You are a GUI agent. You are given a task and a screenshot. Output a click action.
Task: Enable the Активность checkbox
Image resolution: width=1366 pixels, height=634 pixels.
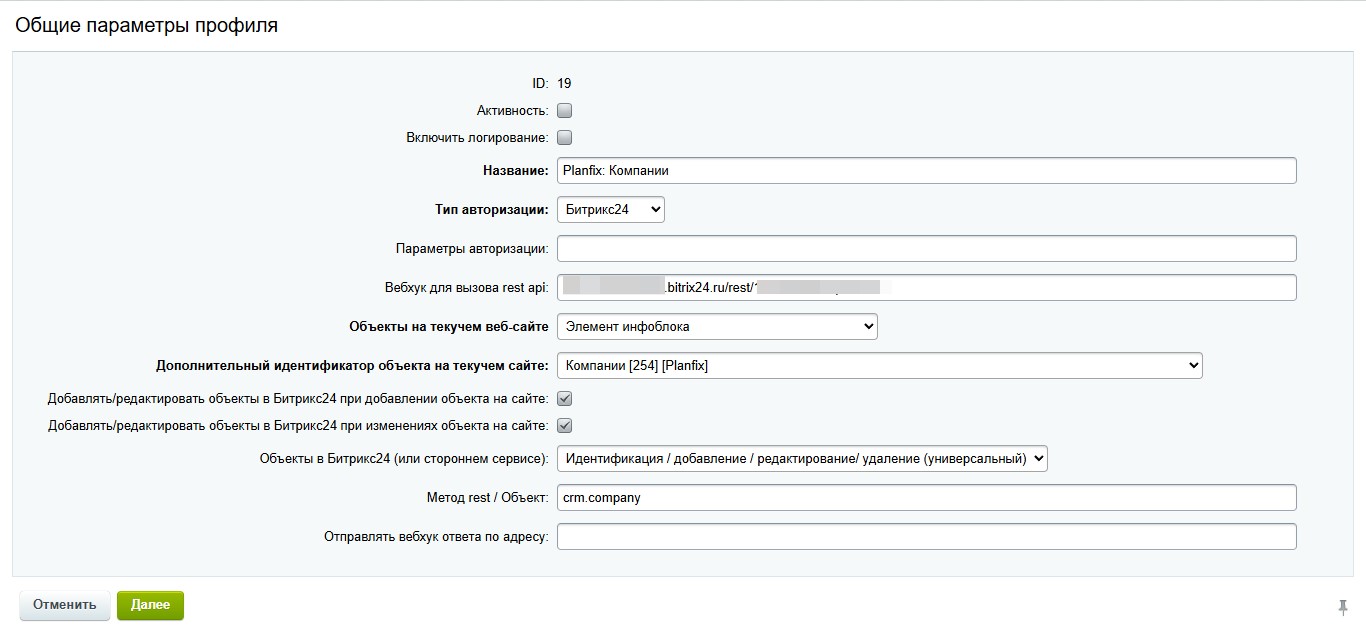pos(564,111)
